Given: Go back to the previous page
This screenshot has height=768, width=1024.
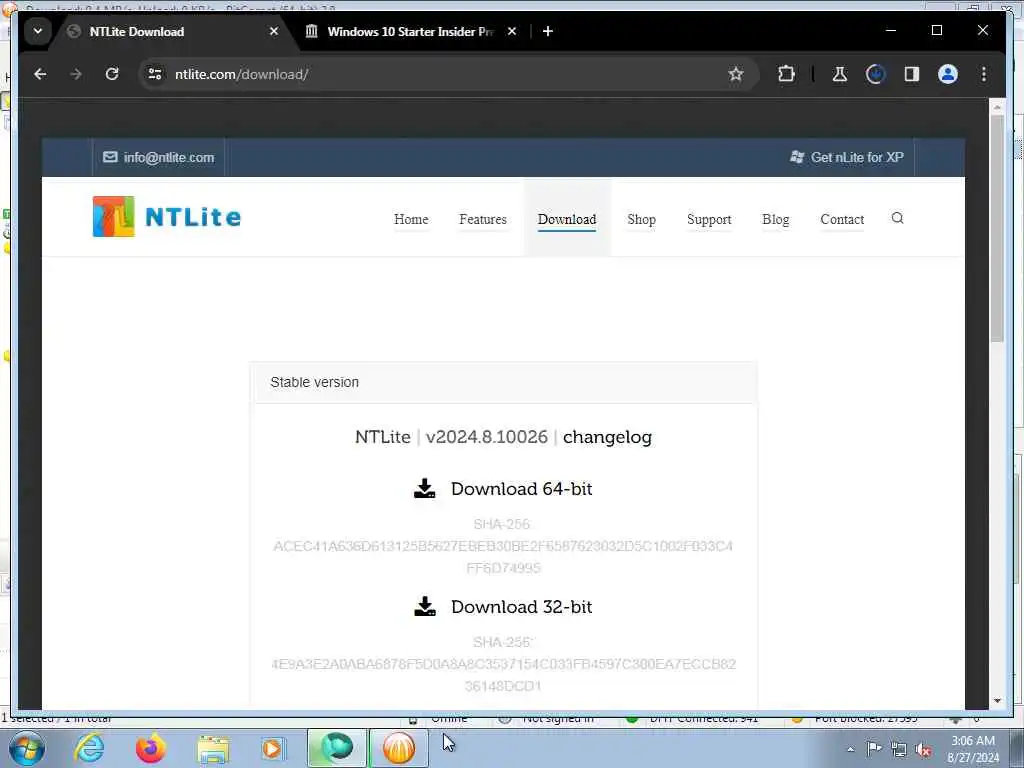Looking at the screenshot, I should pos(40,74).
